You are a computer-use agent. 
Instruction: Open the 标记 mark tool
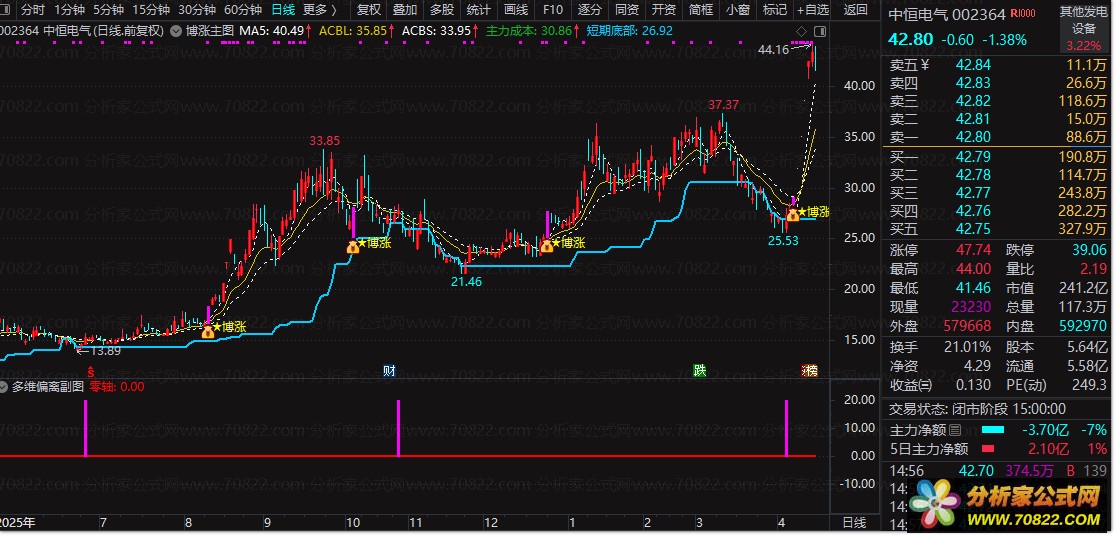pos(774,10)
